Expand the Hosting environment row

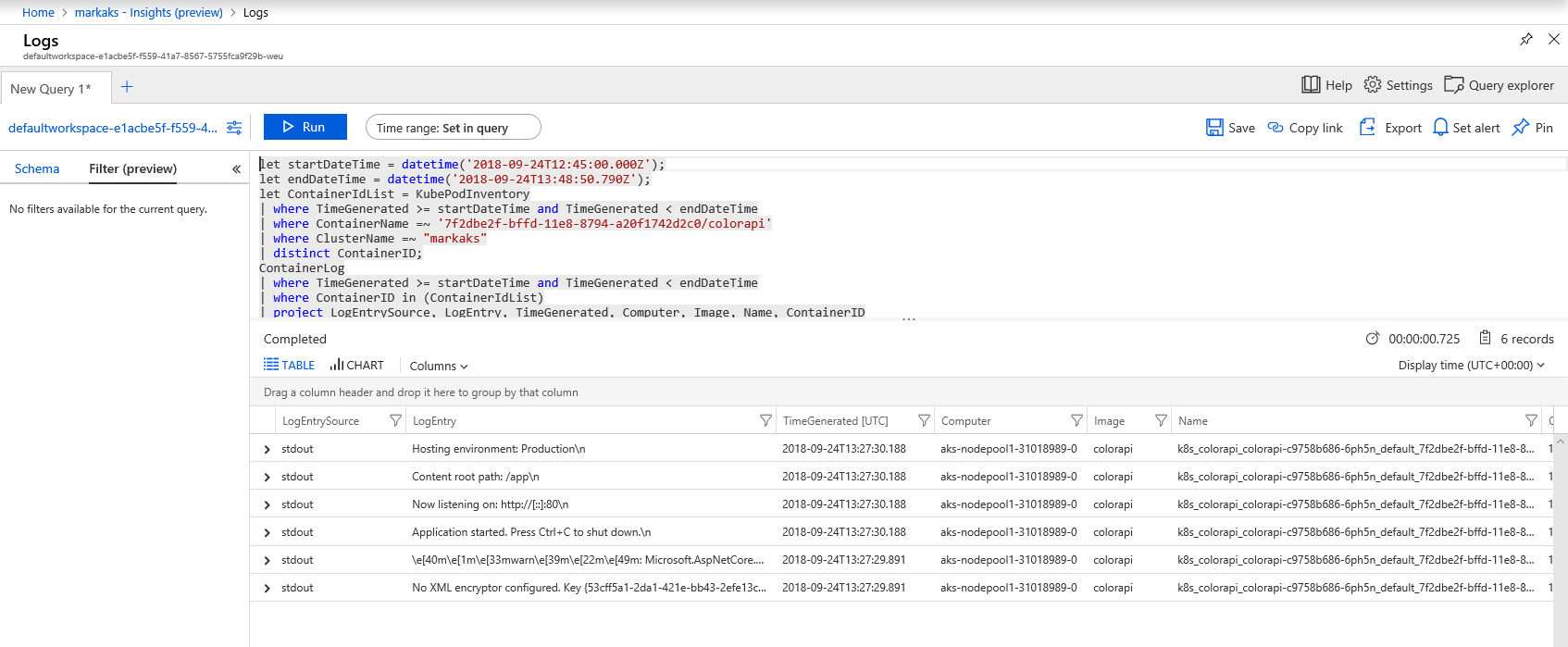(x=267, y=449)
